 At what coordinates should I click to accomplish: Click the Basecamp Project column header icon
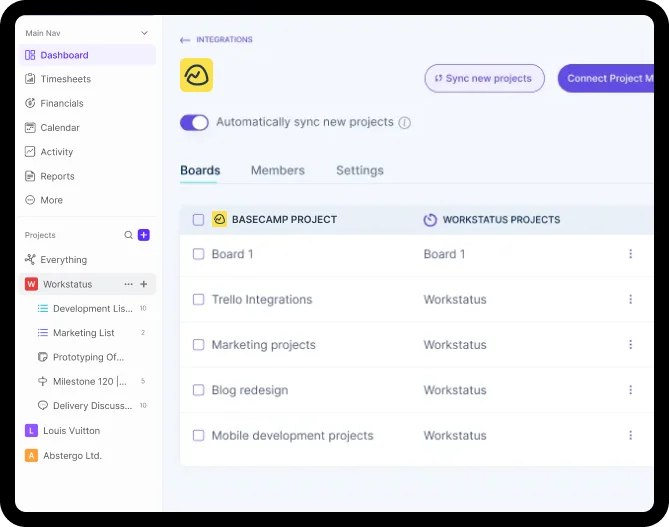click(x=219, y=219)
